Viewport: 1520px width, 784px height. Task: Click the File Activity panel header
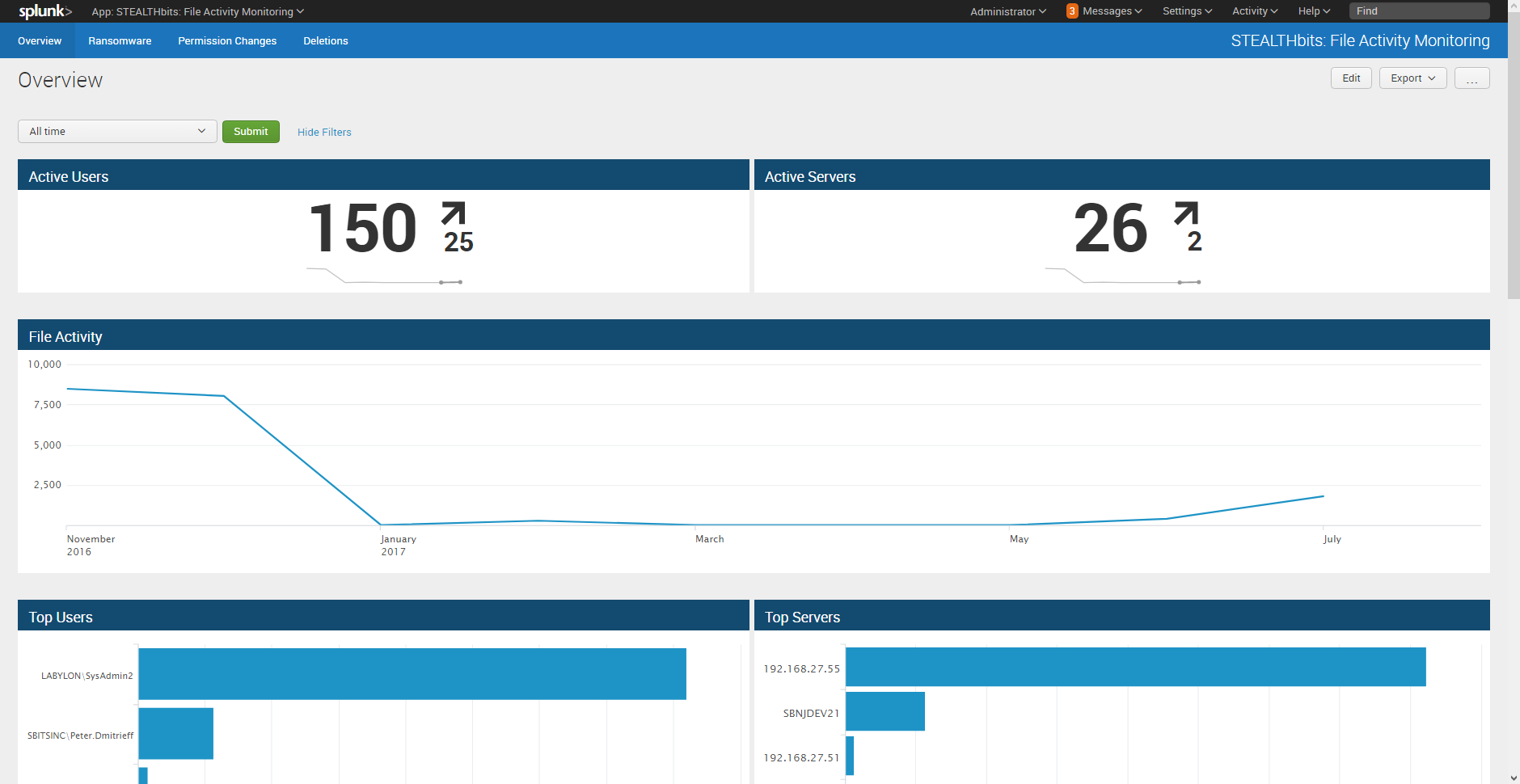pyautogui.click(x=754, y=335)
